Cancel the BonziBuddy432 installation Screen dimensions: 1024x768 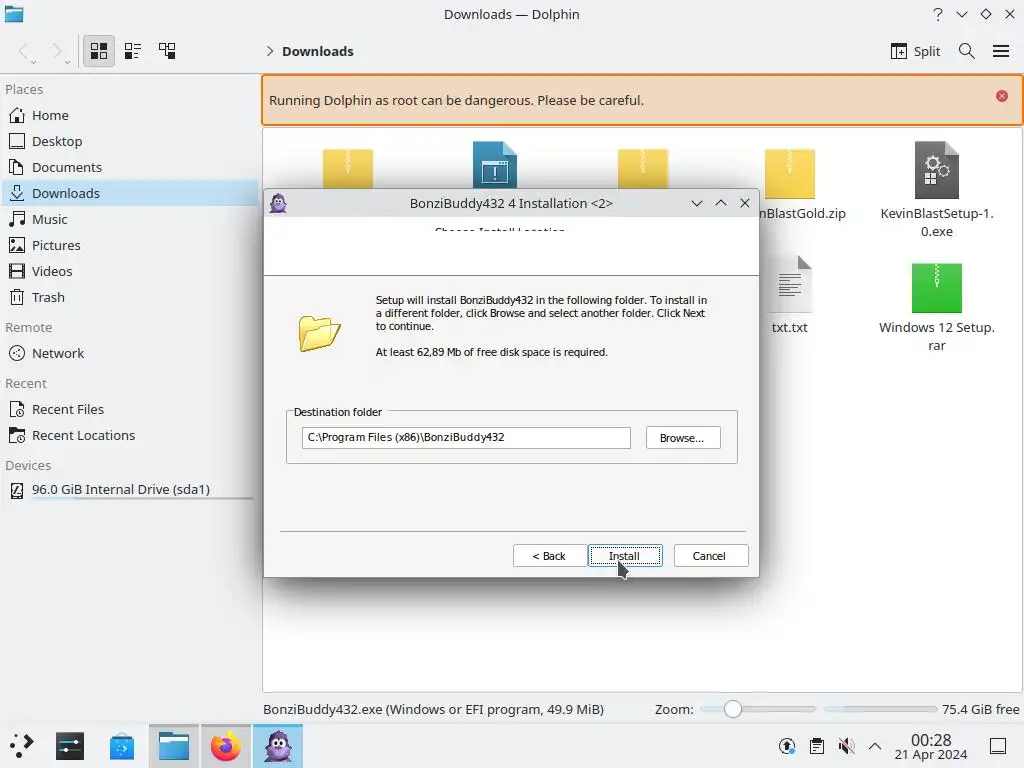tap(711, 556)
